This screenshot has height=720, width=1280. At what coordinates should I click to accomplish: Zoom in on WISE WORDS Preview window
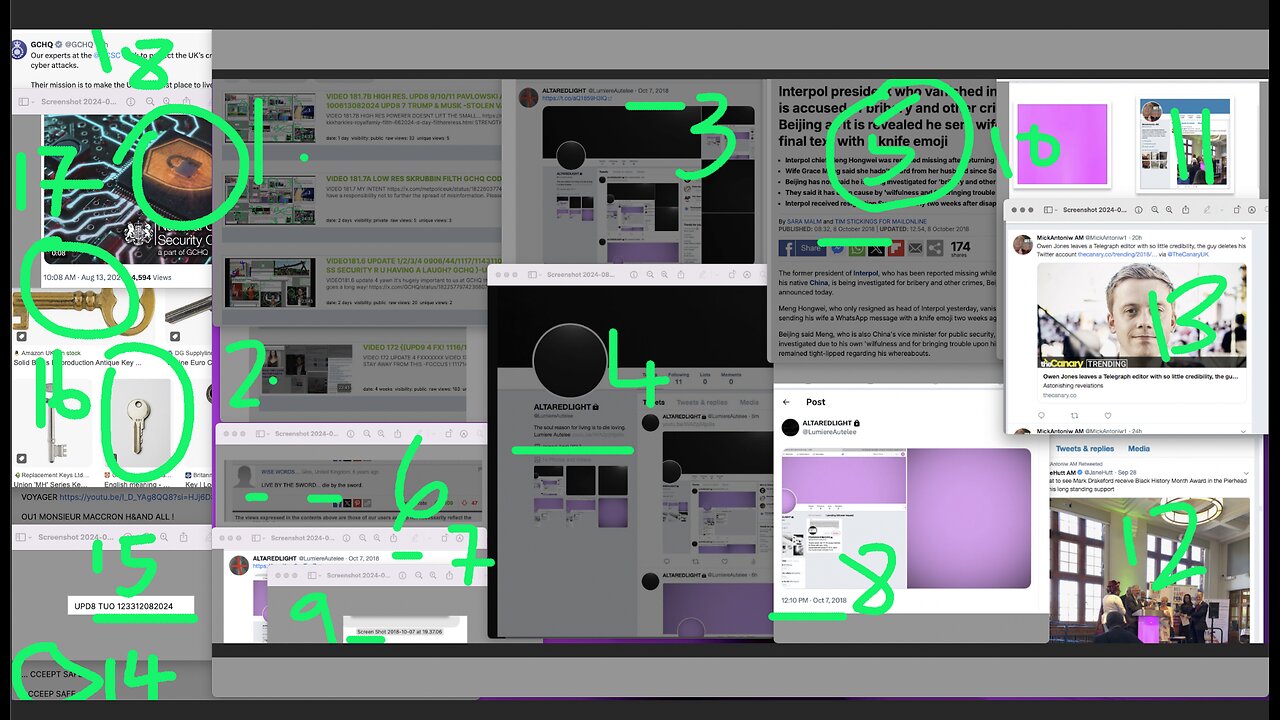coord(381,434)
